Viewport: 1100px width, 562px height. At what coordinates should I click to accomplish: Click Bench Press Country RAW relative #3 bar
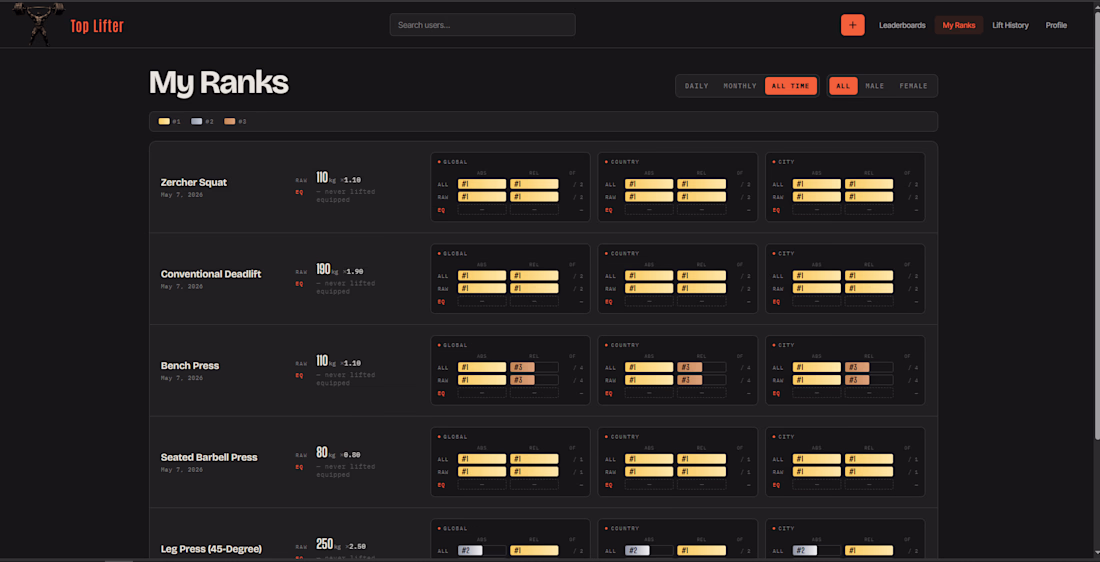point(702,380)
